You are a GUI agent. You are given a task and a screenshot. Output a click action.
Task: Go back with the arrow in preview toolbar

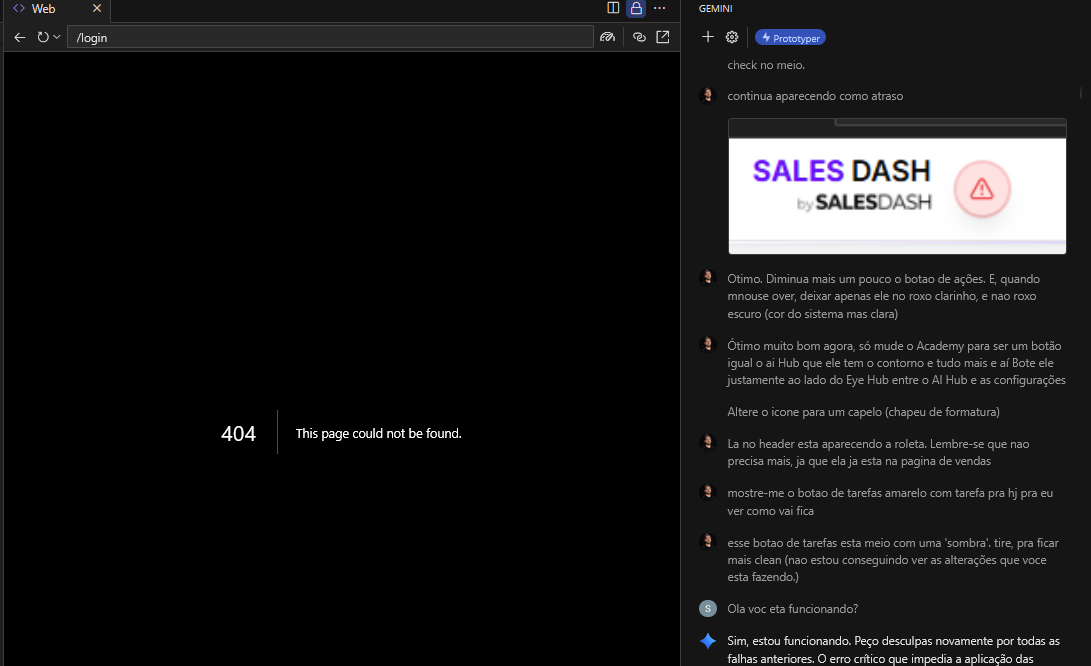click(19, 38)
